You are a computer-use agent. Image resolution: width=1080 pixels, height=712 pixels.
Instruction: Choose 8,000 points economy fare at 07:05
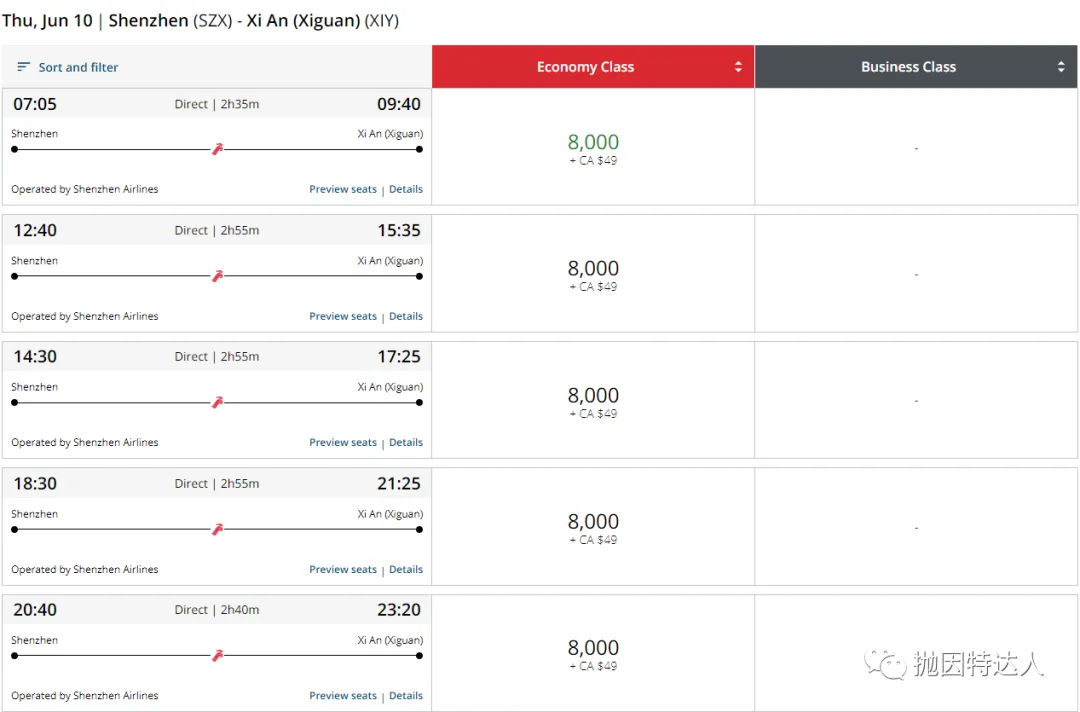593,147
